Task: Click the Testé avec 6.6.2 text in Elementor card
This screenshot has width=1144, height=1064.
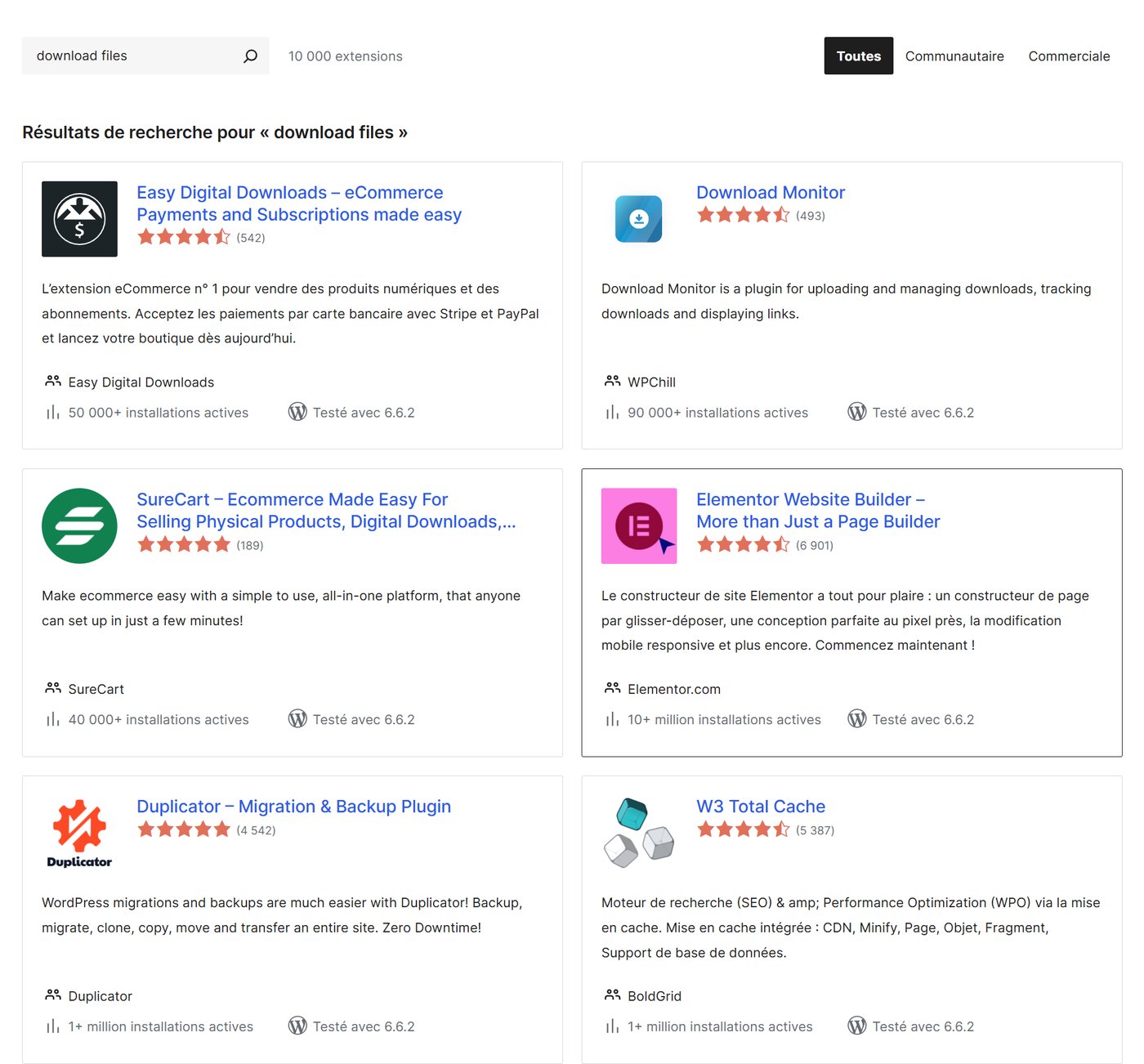Action: tap(923, 720)
